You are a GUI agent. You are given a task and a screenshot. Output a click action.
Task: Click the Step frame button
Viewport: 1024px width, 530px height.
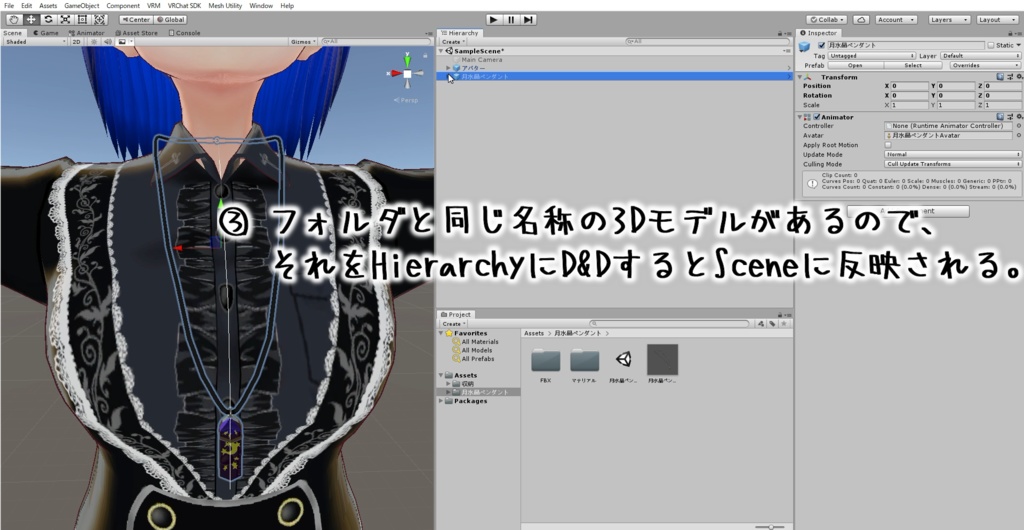[x=528, y=20]
